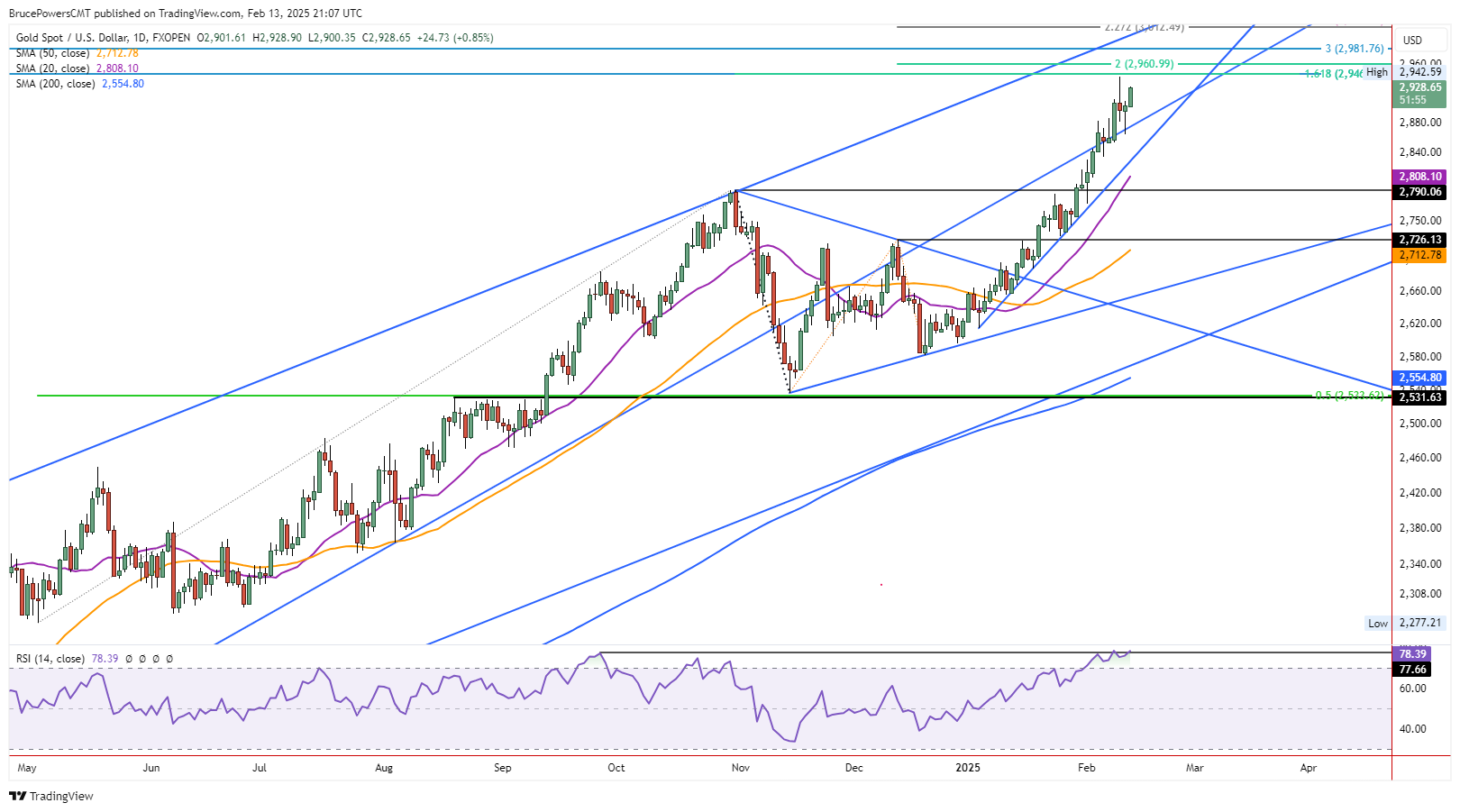This screenshot has width=1460, height=812.
Task: Click the 2,380.00 price axis tick
Action: tap(1420, 528)
